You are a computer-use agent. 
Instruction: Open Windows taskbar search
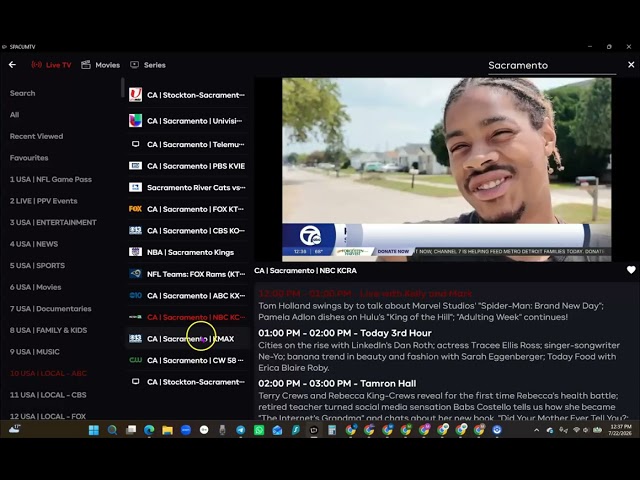point(112,430)
